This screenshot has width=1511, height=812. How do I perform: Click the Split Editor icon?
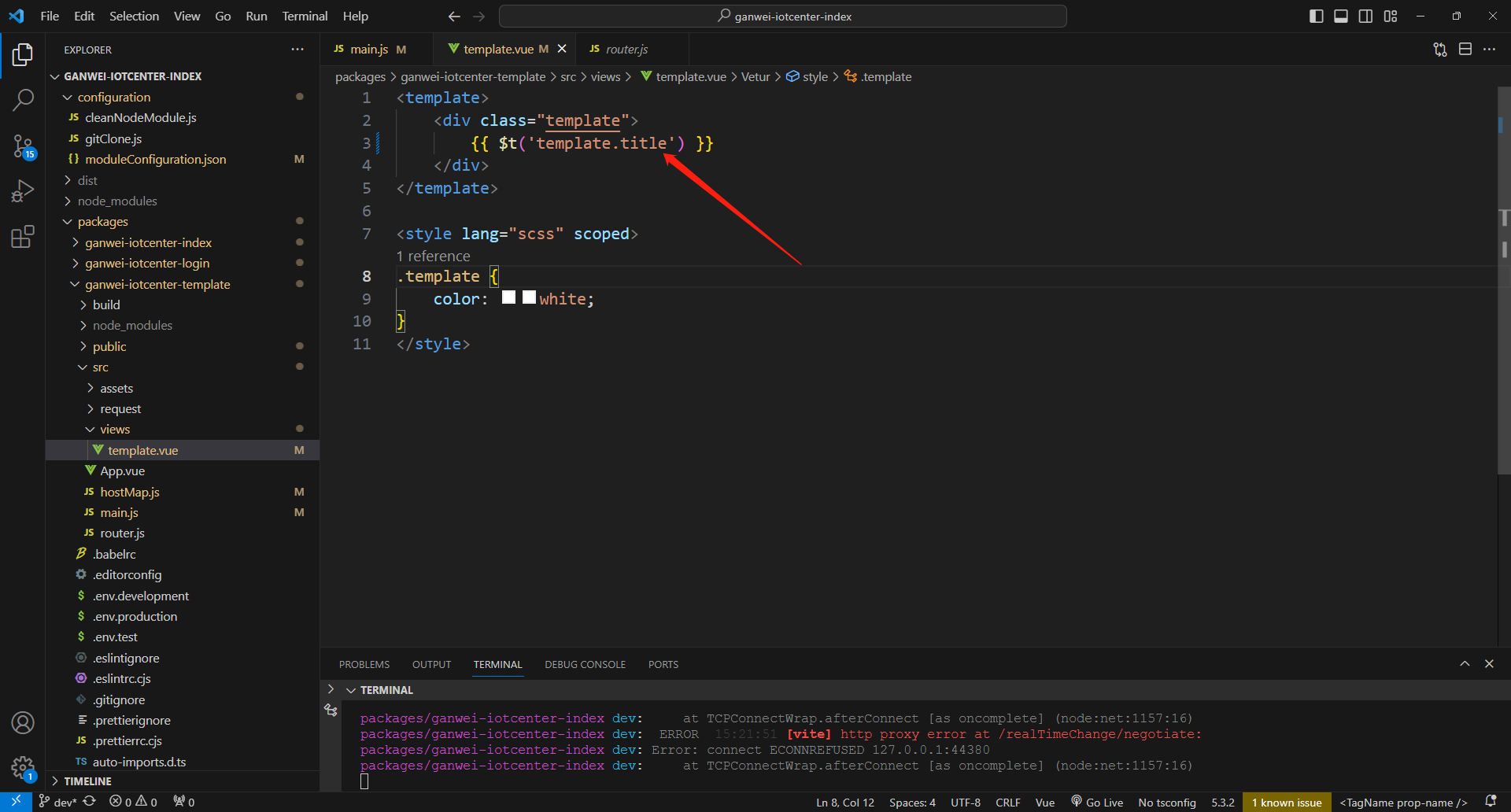click(1465, 50)
